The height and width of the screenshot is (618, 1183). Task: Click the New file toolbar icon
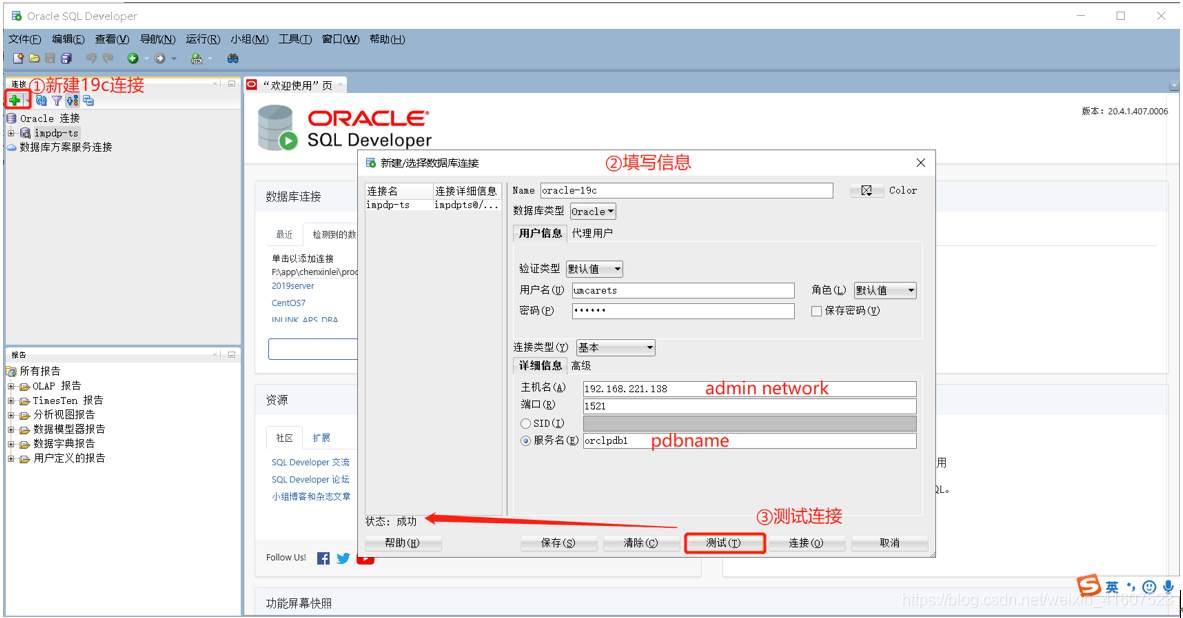pyautogui.click(x=18, y=58)
